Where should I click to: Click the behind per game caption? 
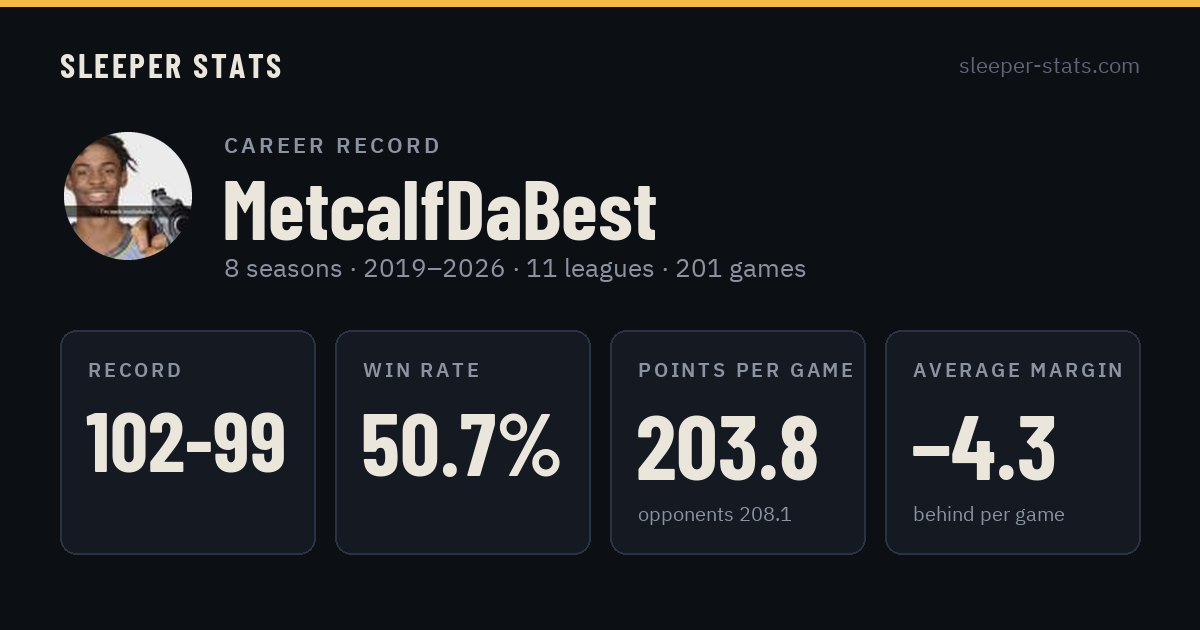click(988, 515)
